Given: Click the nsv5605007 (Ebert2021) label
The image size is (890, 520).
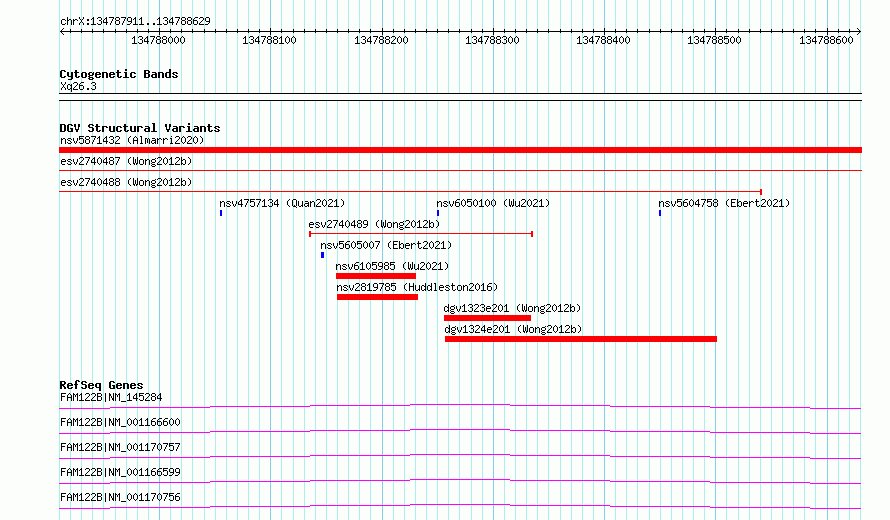Looking at the screenshot, I should point(386,245).
